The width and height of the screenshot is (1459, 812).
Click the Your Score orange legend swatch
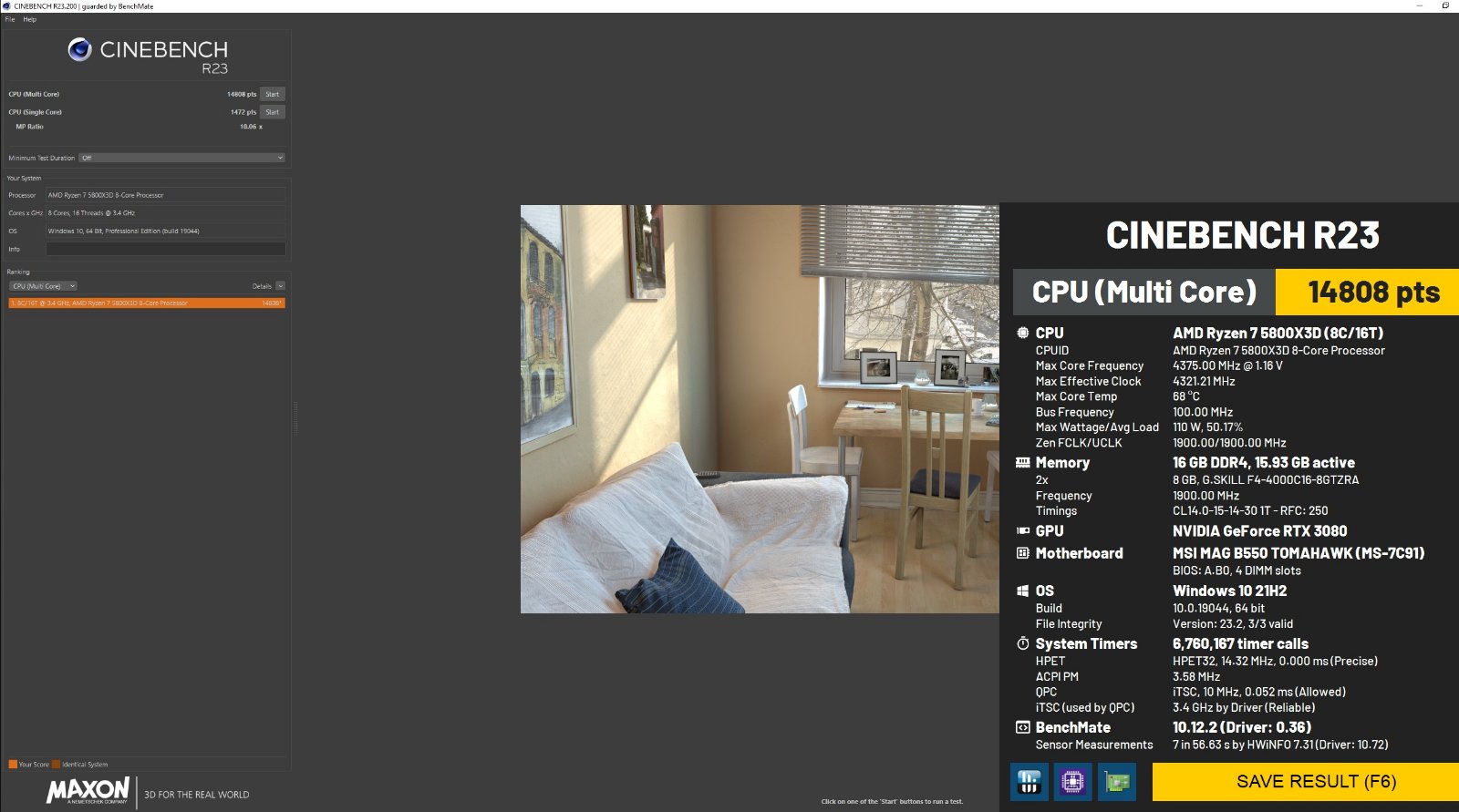coord(13,765)
